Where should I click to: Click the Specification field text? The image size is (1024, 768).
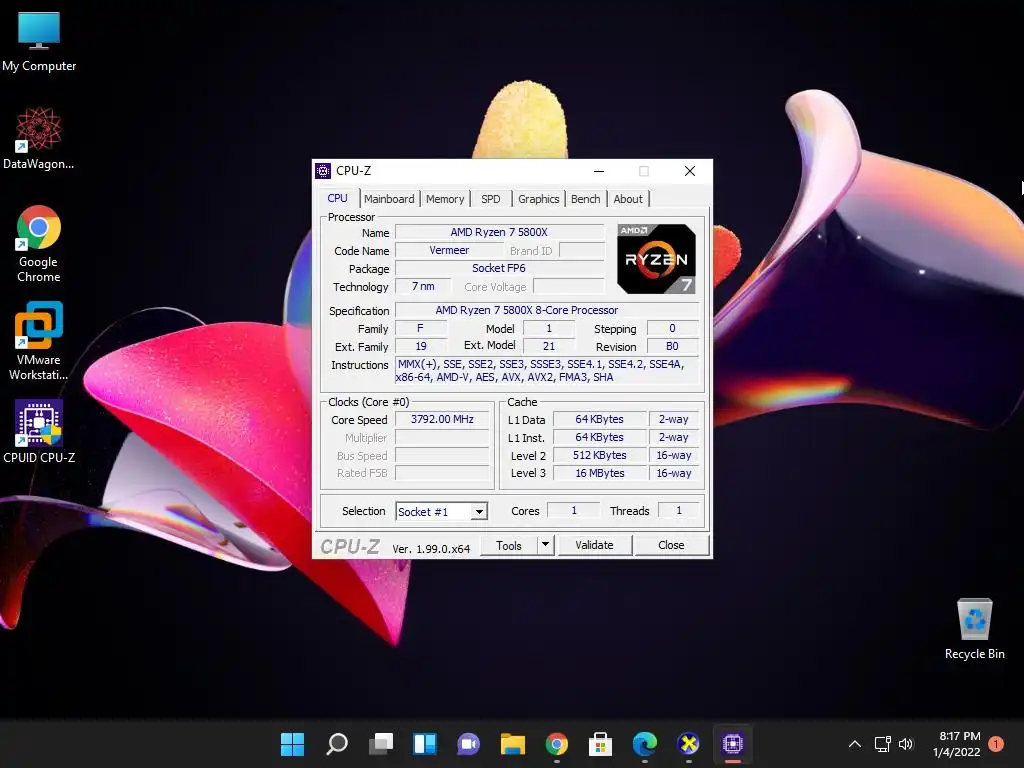pos(547,310)
